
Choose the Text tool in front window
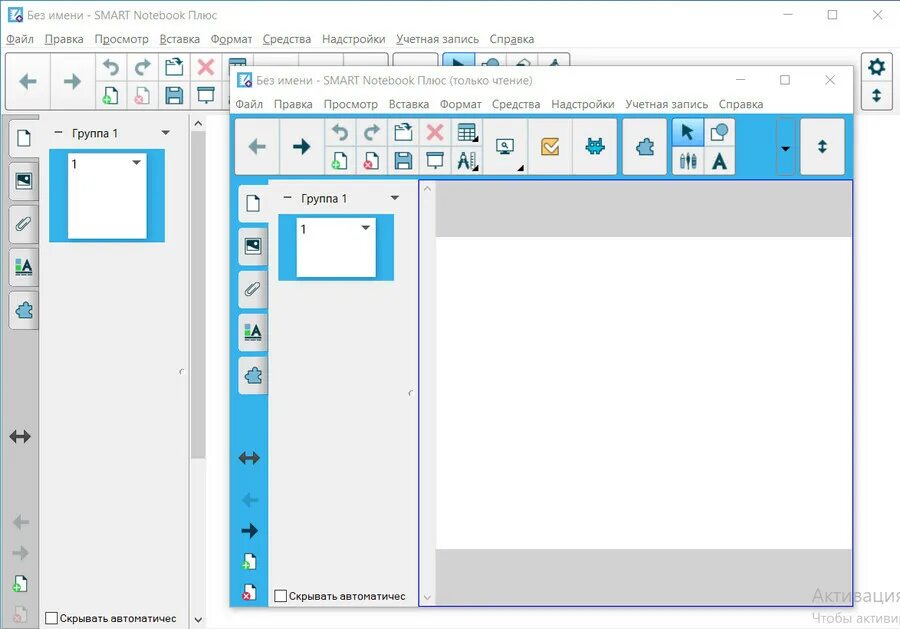719,161
